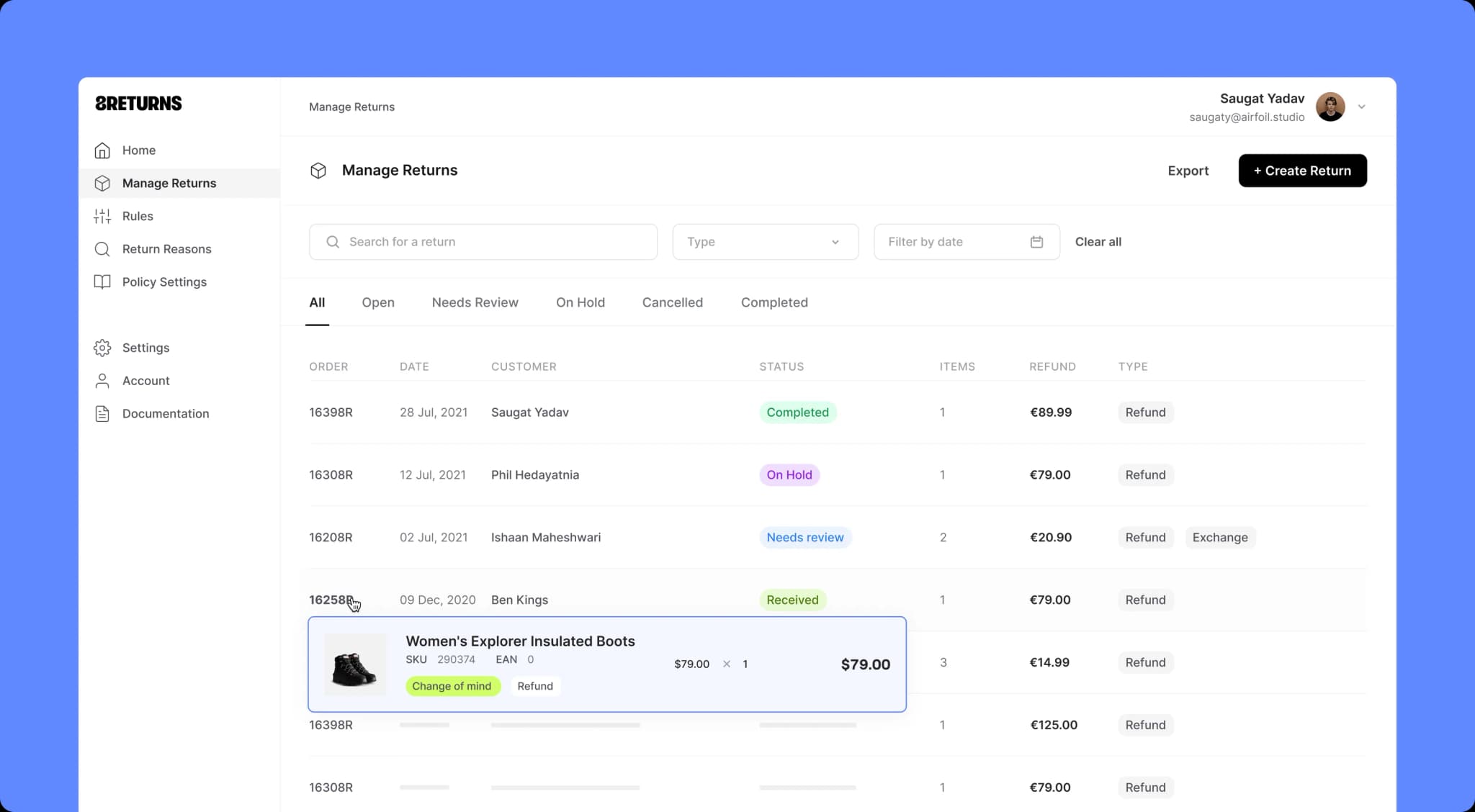
Task: Select the On Hold tab
Action: pyautogui.click(x=580, y=302)
